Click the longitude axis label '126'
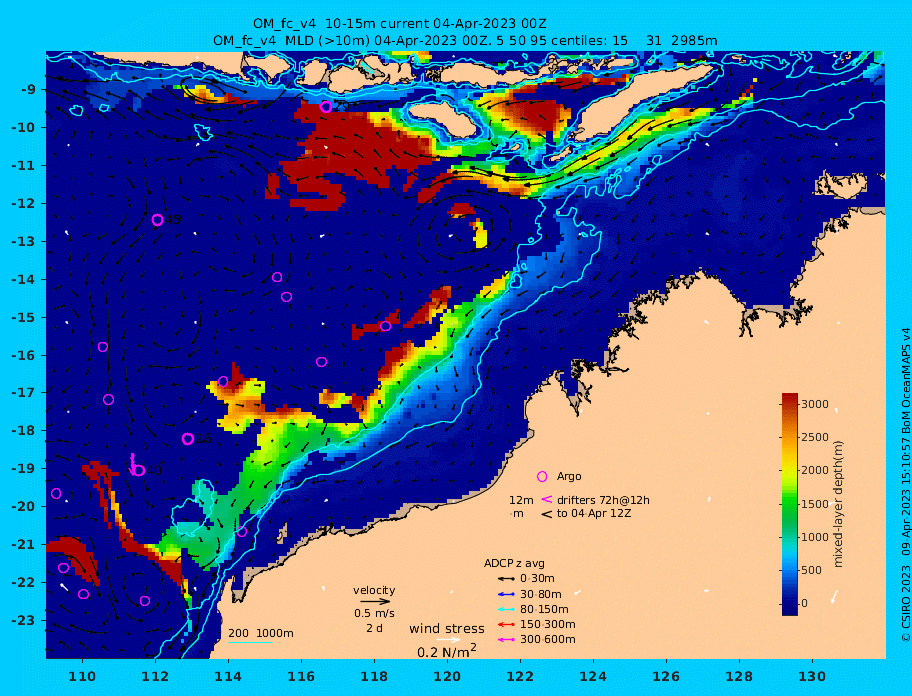This screenshot has width=912, height=696. coord(666,676)
